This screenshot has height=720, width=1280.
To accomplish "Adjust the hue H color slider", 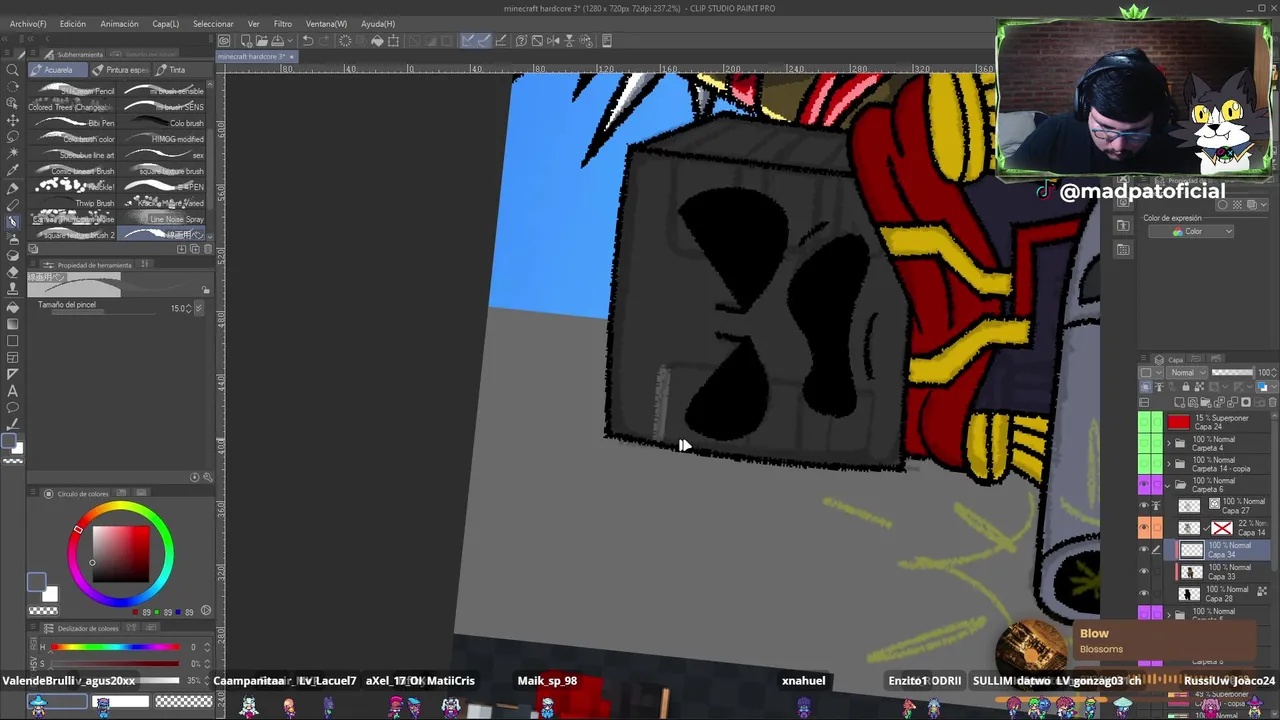I will point(115,647).
